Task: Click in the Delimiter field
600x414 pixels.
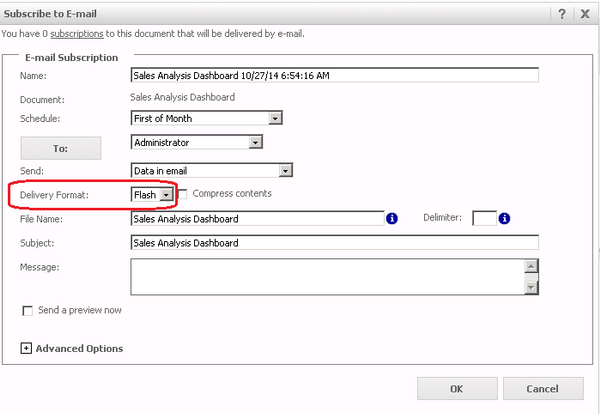Action: (x=484, y=218)
